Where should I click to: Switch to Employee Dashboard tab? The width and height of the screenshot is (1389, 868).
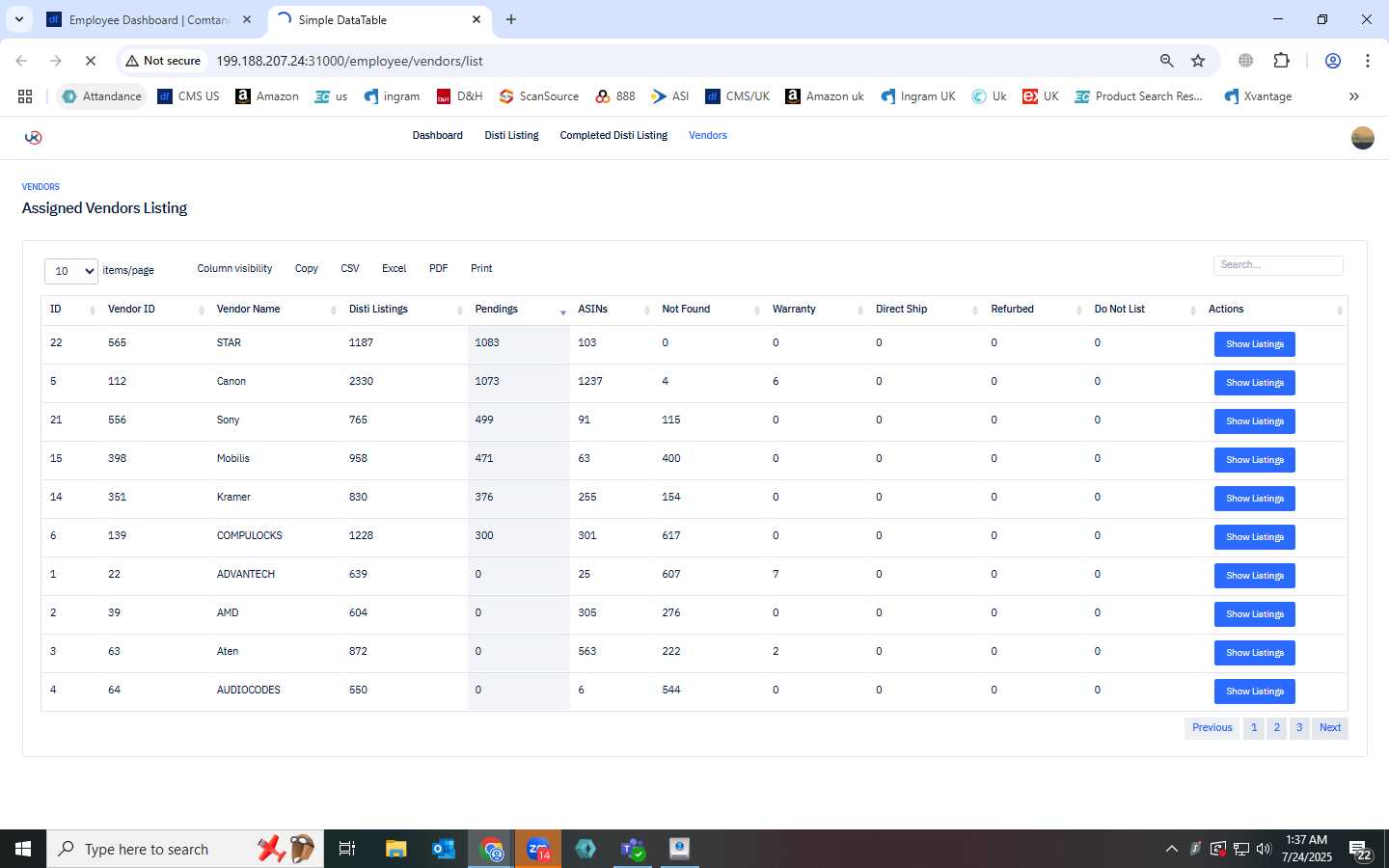pos(150,19)
